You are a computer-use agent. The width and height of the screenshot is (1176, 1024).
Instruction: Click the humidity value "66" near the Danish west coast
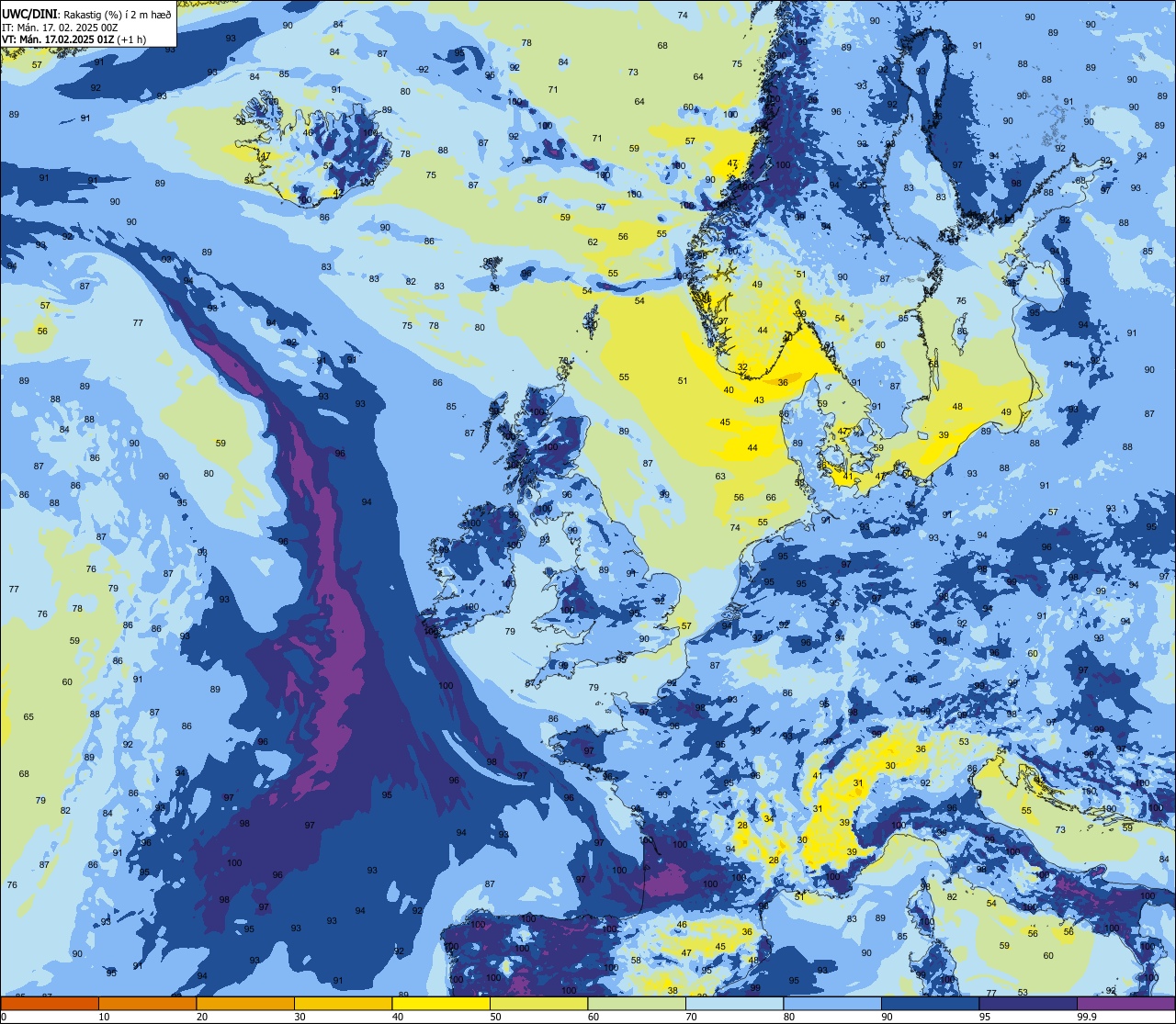click(771, 498)
